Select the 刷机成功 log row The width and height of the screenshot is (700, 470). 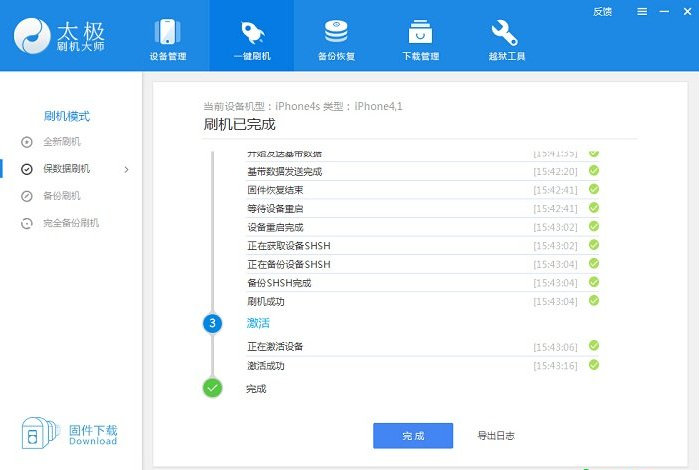pos(423,302)
